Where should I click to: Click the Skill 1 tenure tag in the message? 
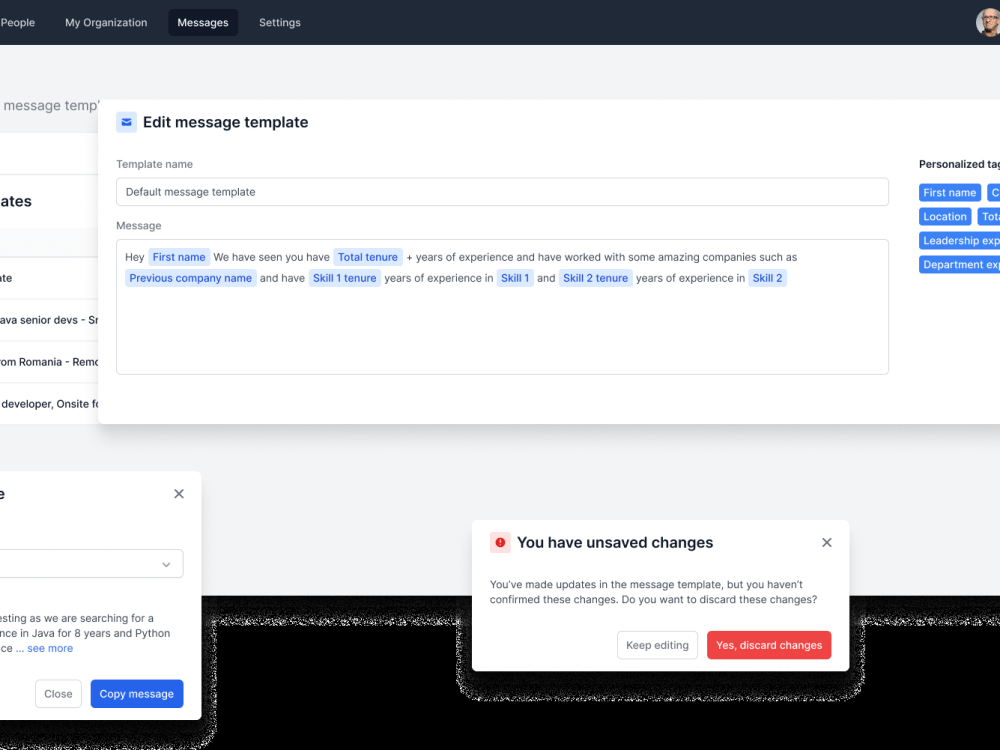point(344,278)
